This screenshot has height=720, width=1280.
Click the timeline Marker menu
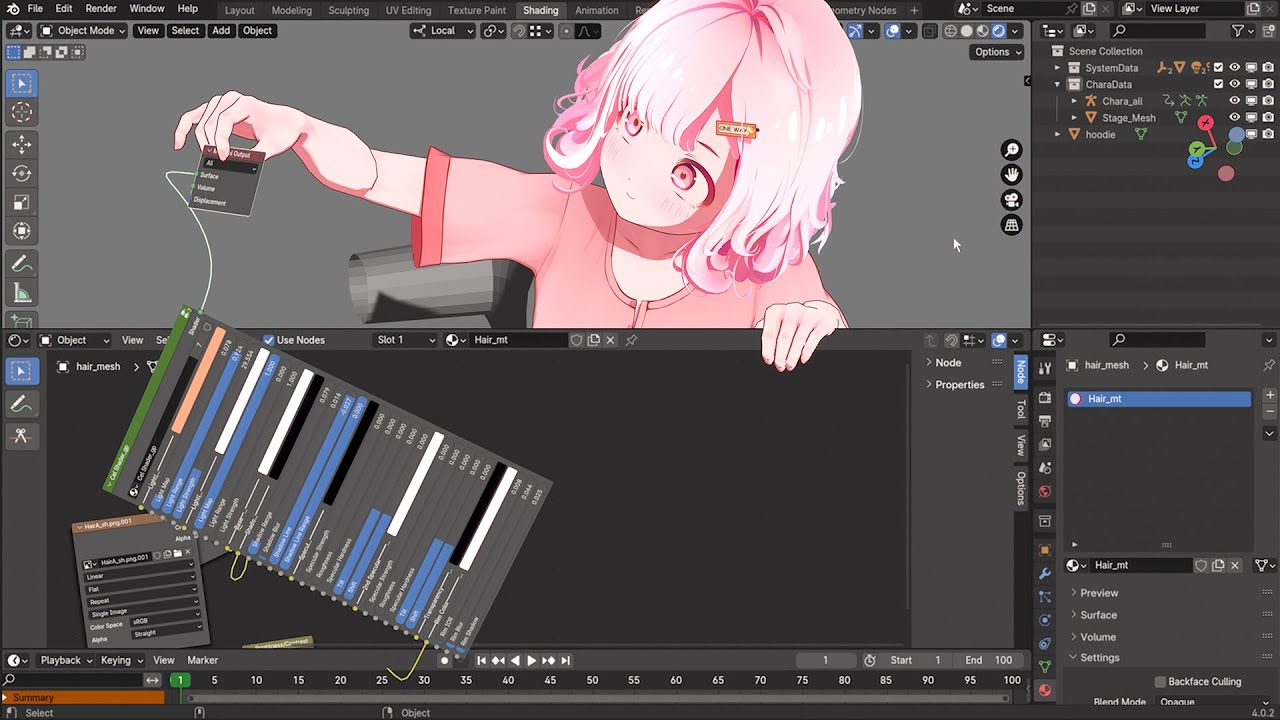(202, 660)
